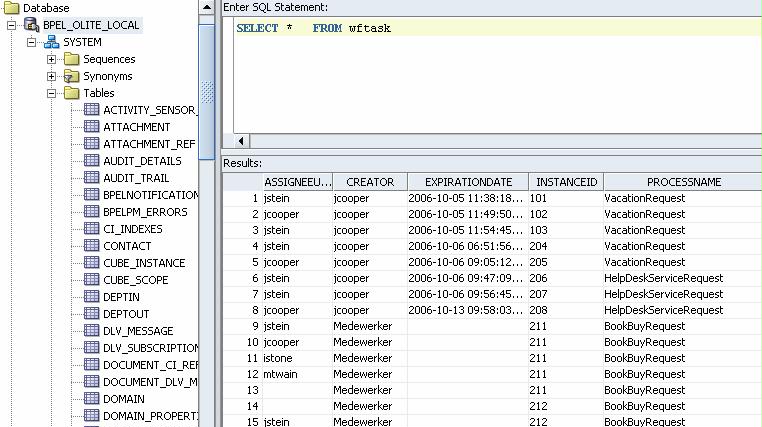The width and height of the screenshot is (762, 427).
Task: Click the BPEL_OLITE_LOCAL connection icon
Action: [x=32, y=25]
